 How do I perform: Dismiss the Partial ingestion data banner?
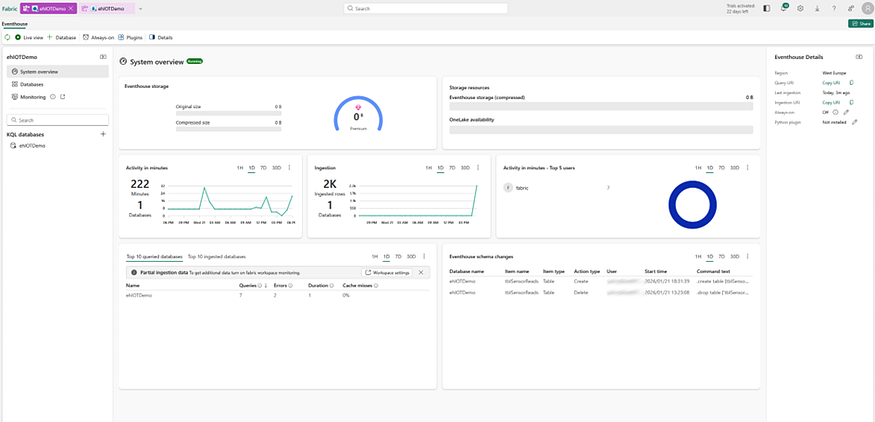click(x=421, y=272)
